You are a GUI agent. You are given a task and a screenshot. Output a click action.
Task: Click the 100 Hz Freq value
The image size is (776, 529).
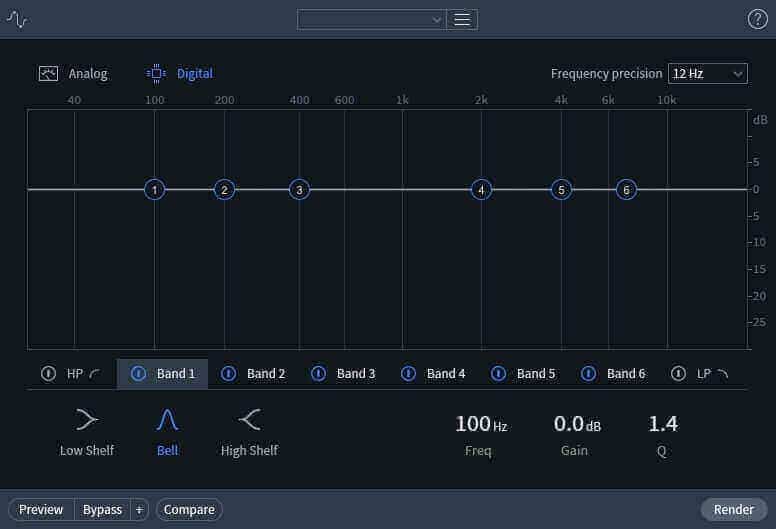click(x=481, y=424)
